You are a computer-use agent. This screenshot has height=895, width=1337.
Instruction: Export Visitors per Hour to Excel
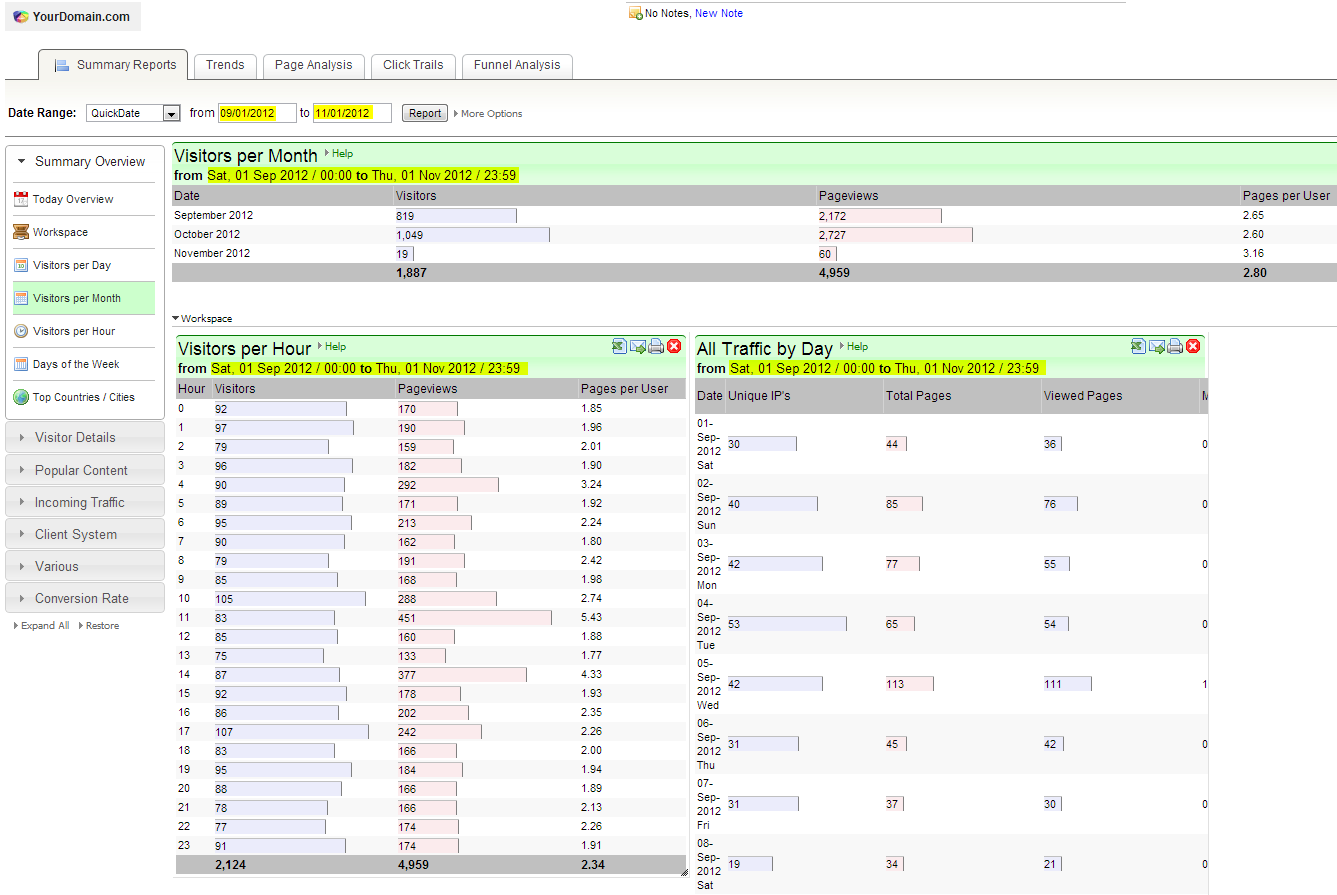point(619,346)
